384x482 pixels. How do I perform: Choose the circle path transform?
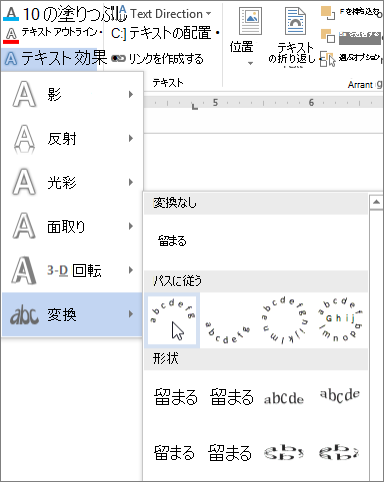[284, 321]
